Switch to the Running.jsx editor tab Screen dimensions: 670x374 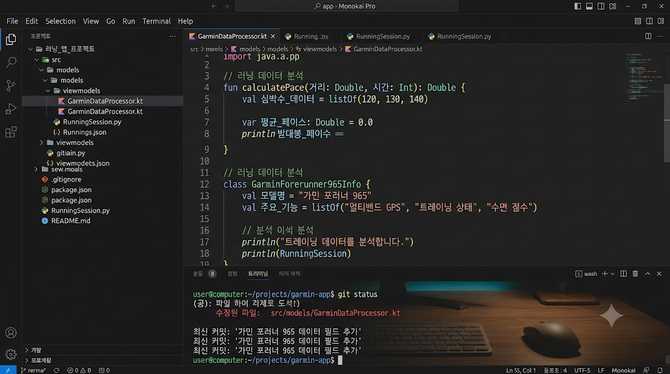307,36
